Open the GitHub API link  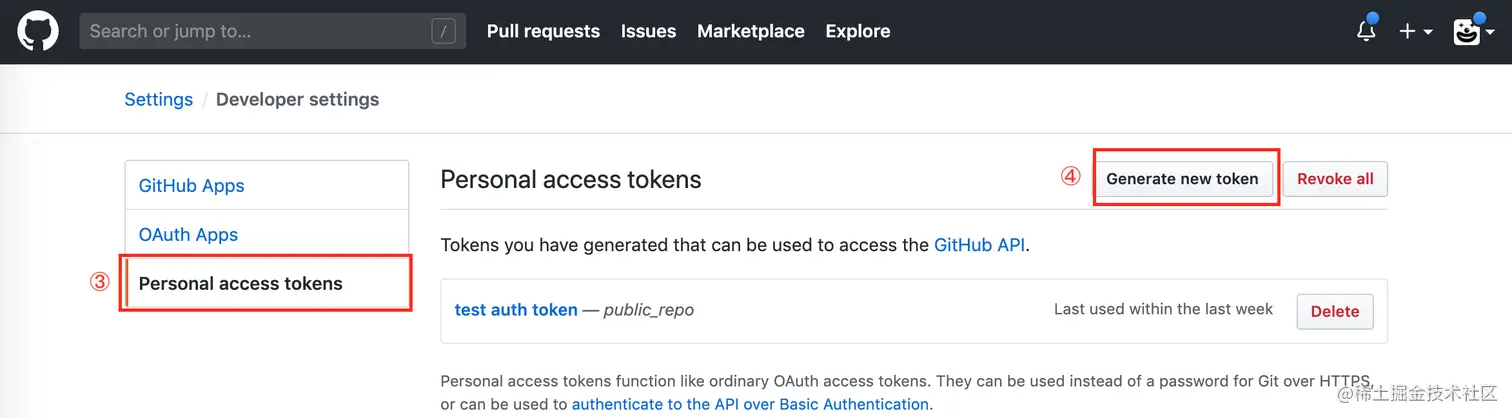[x=980, y=244]
